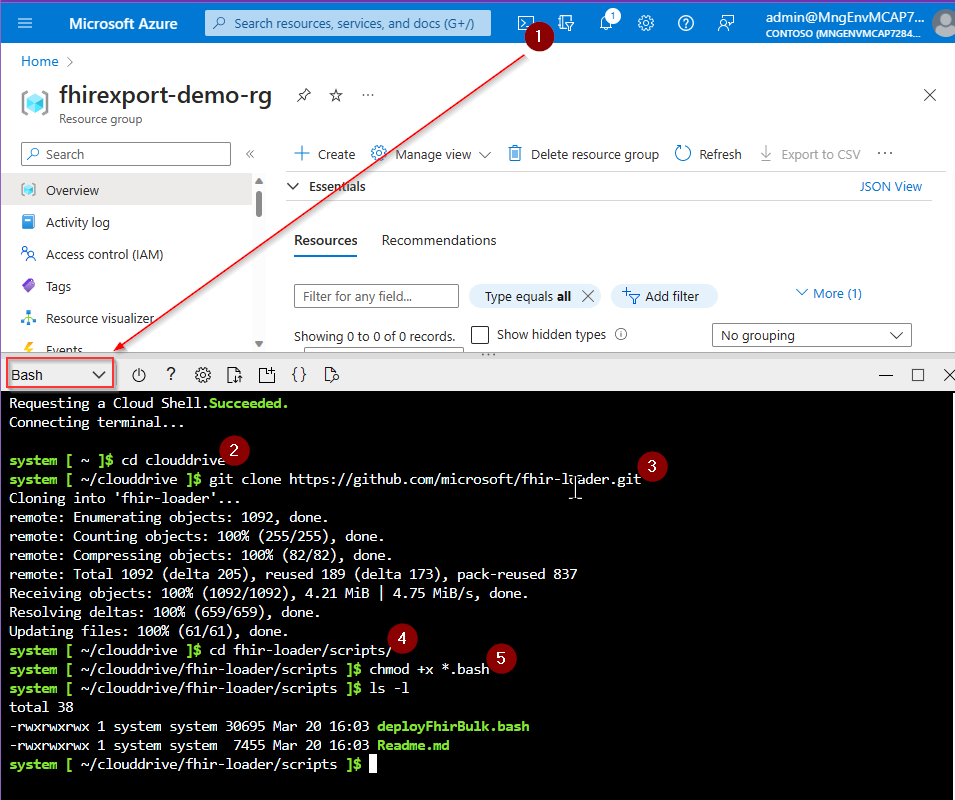This screenshot has height=800, width=955.
Task: Open the No grouping dropdown
Action: tap(811, 335)
